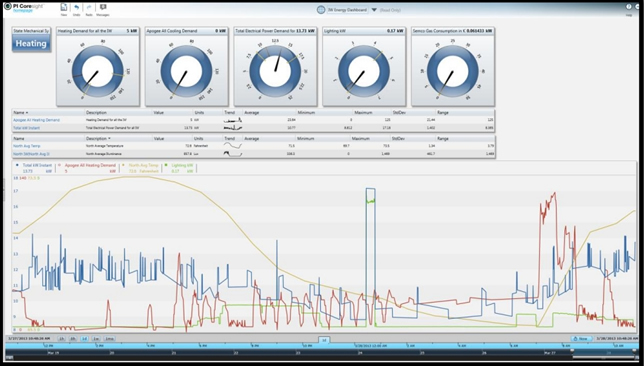
Task: Click the Help question mark icon
Action: point(628,7)
